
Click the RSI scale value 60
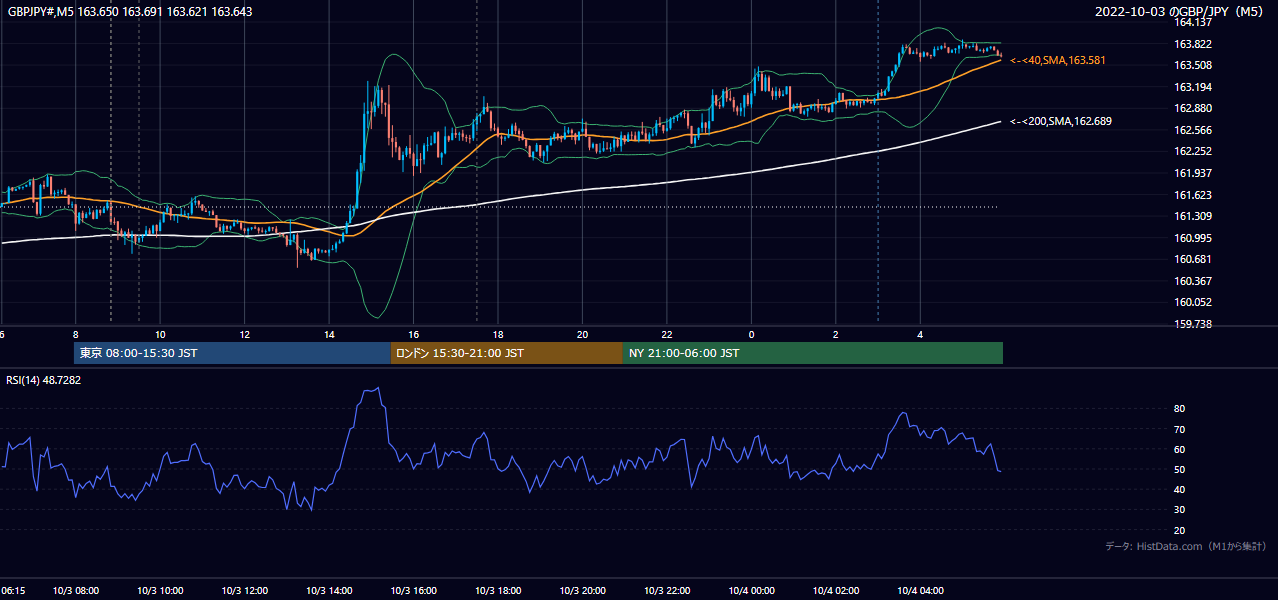tap(1179, 449)
